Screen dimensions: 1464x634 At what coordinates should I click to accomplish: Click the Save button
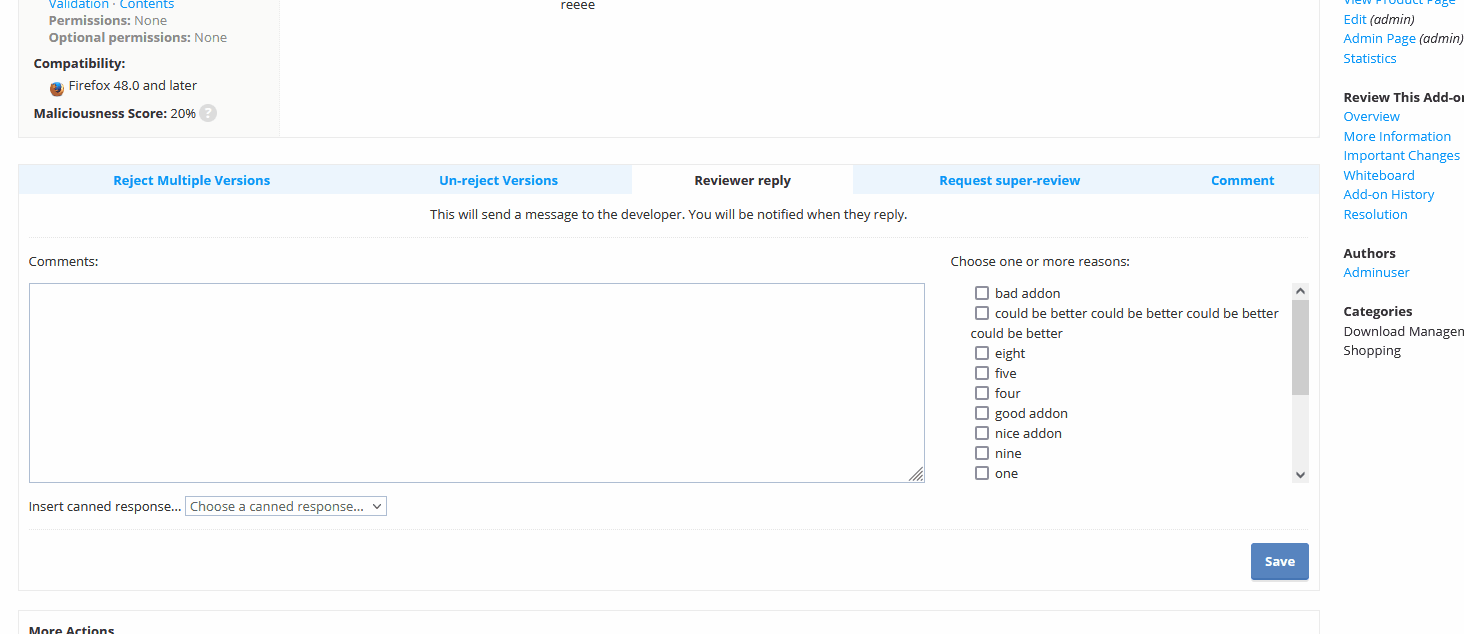tap(1279, 561)
